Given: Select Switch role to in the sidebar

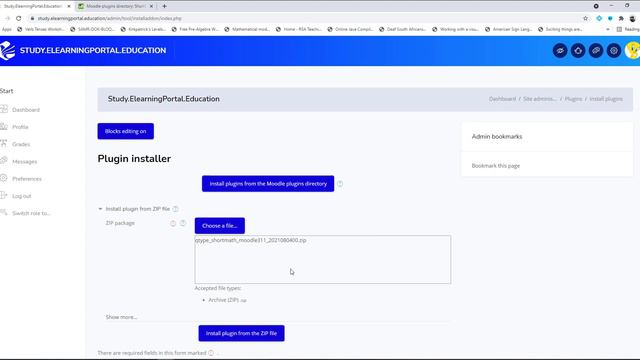Looking at the screenshot, I should coord(31,213).
